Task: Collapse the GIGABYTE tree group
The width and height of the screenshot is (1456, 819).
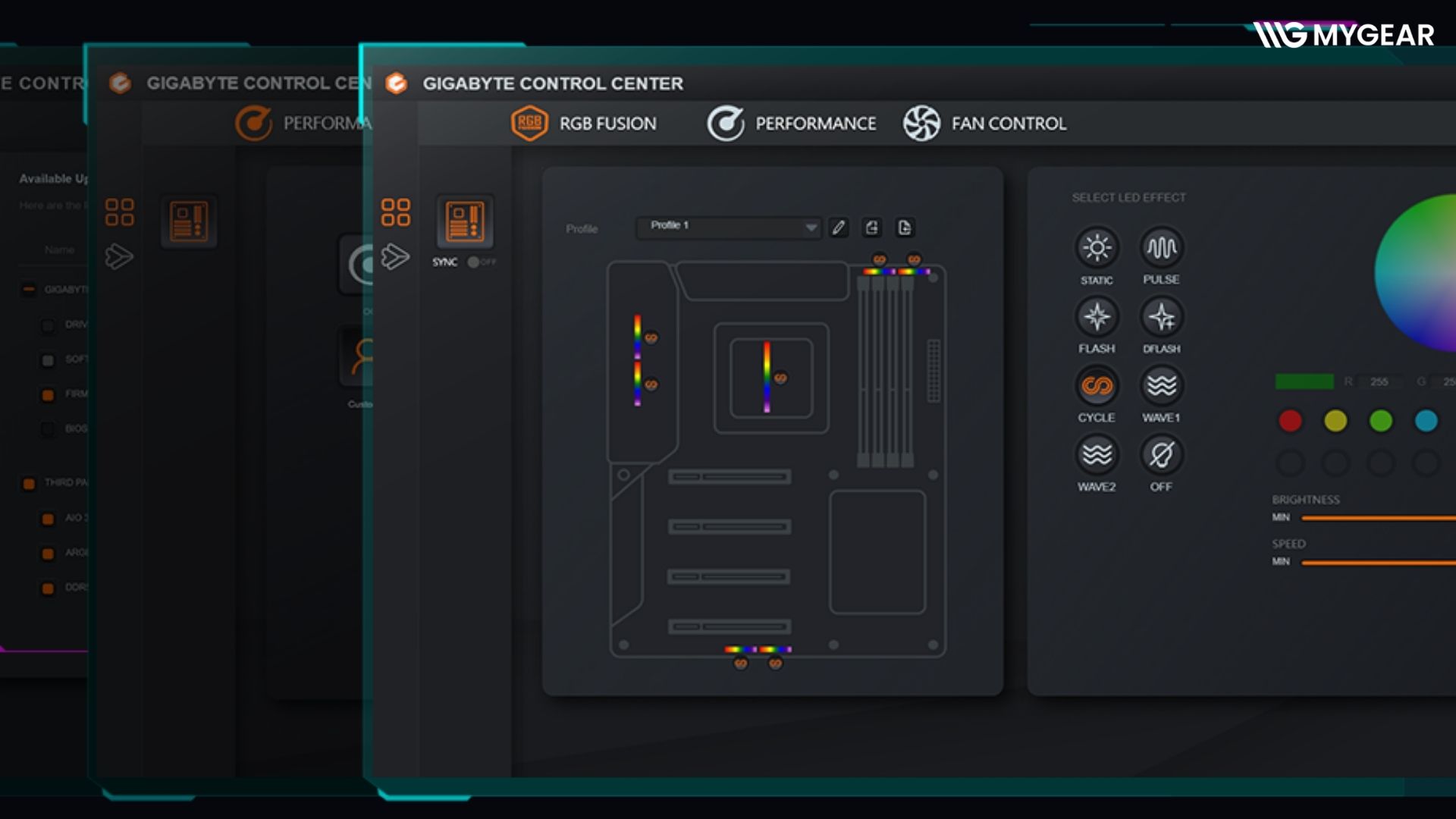Action: coord(29,290)
